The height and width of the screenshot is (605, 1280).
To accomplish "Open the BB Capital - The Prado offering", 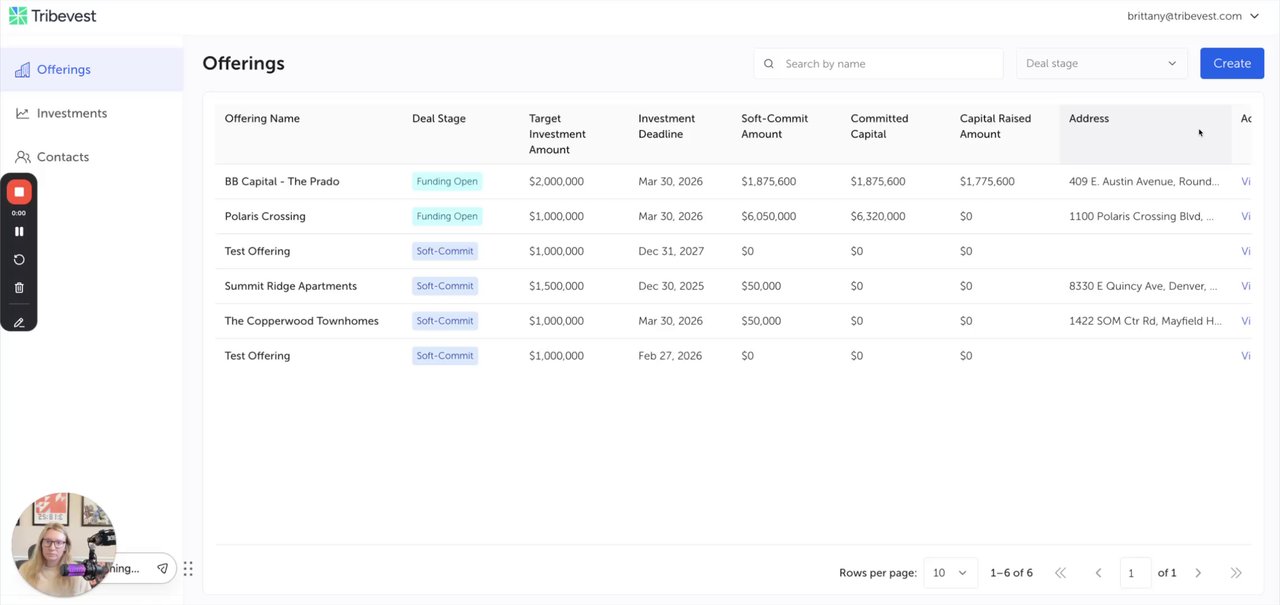I will pyautogui.click(x=282, y=182).
